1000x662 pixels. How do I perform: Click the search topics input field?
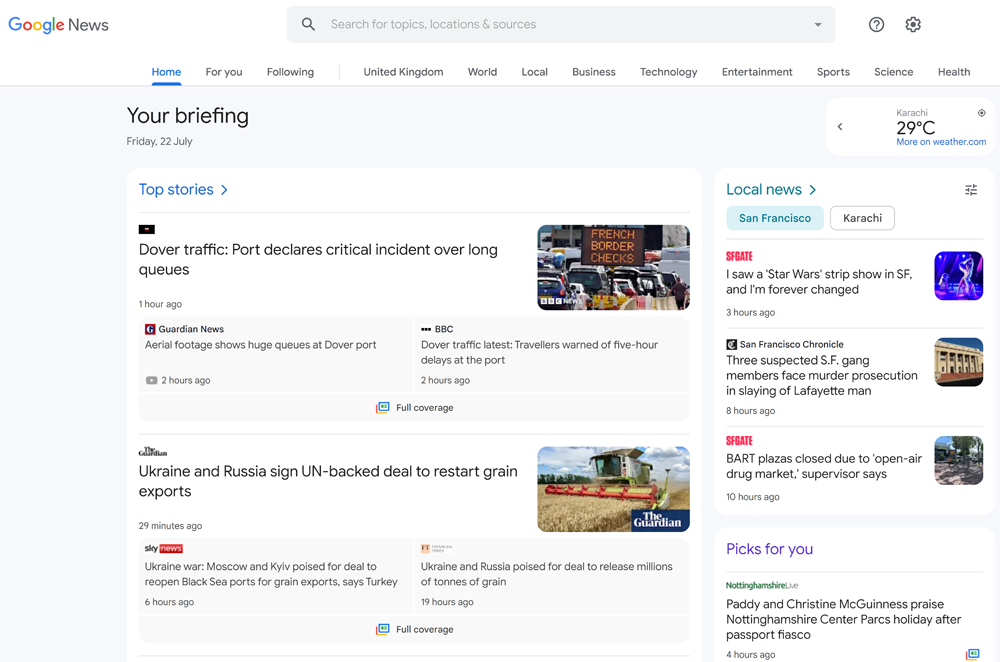click(561, 24)
